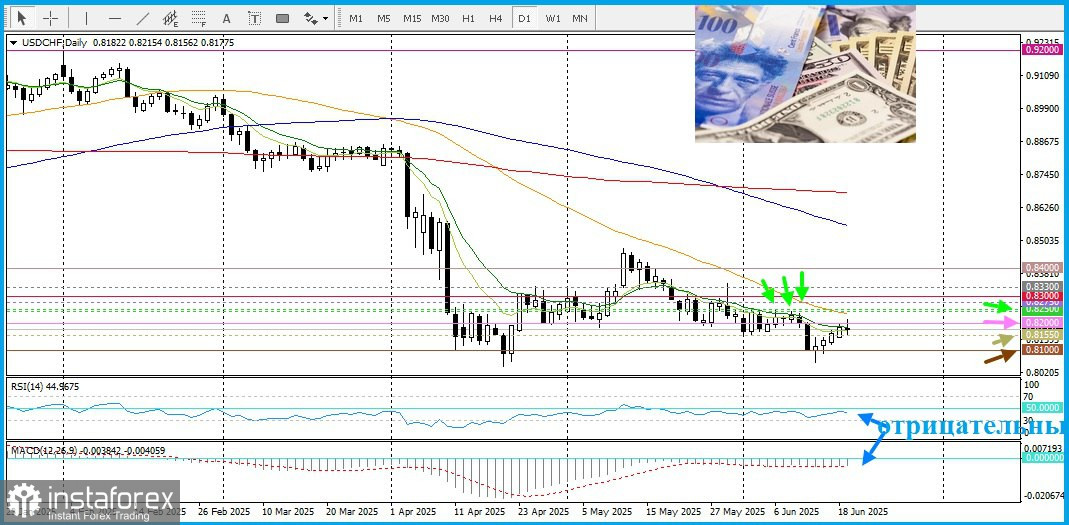1069x525 pixels.
Task: Choose the vertical line drawing tool
Action: point(86,18)
